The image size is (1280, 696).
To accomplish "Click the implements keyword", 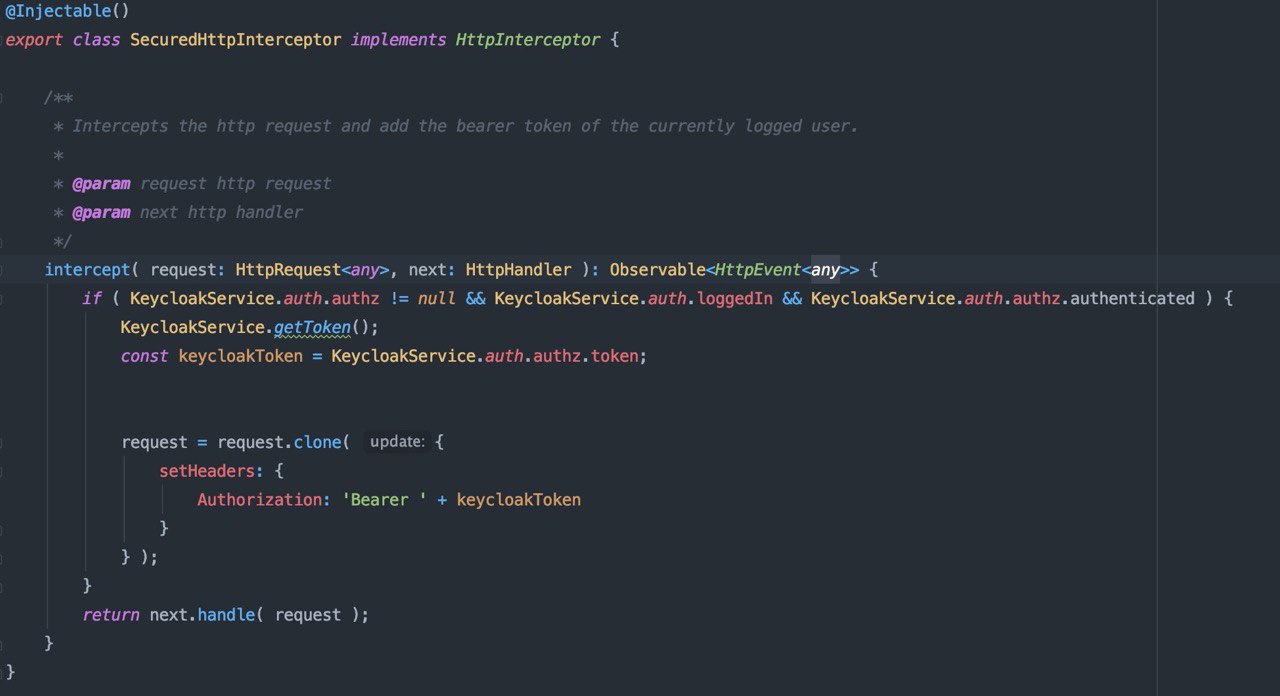I will coord(398,40).
